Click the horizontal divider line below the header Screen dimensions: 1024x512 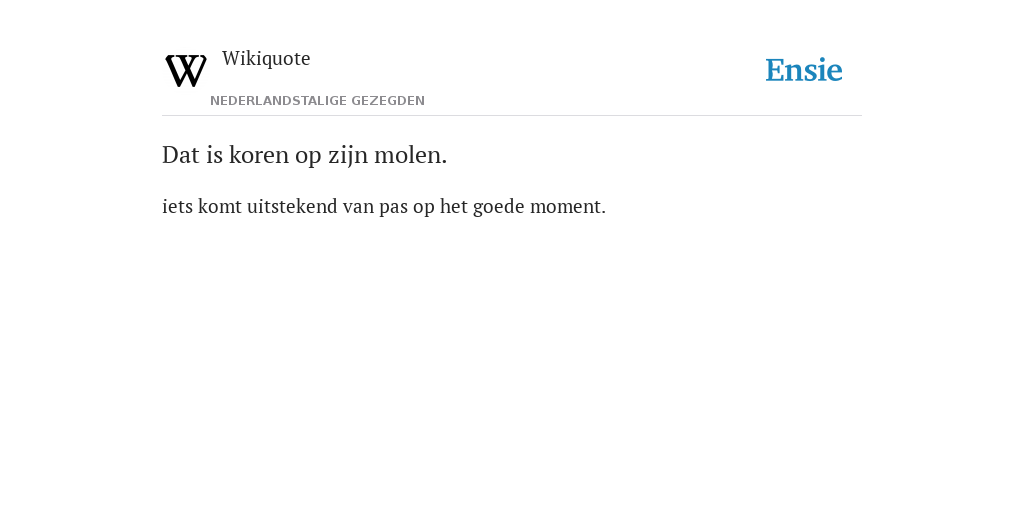tap(512, 116)
